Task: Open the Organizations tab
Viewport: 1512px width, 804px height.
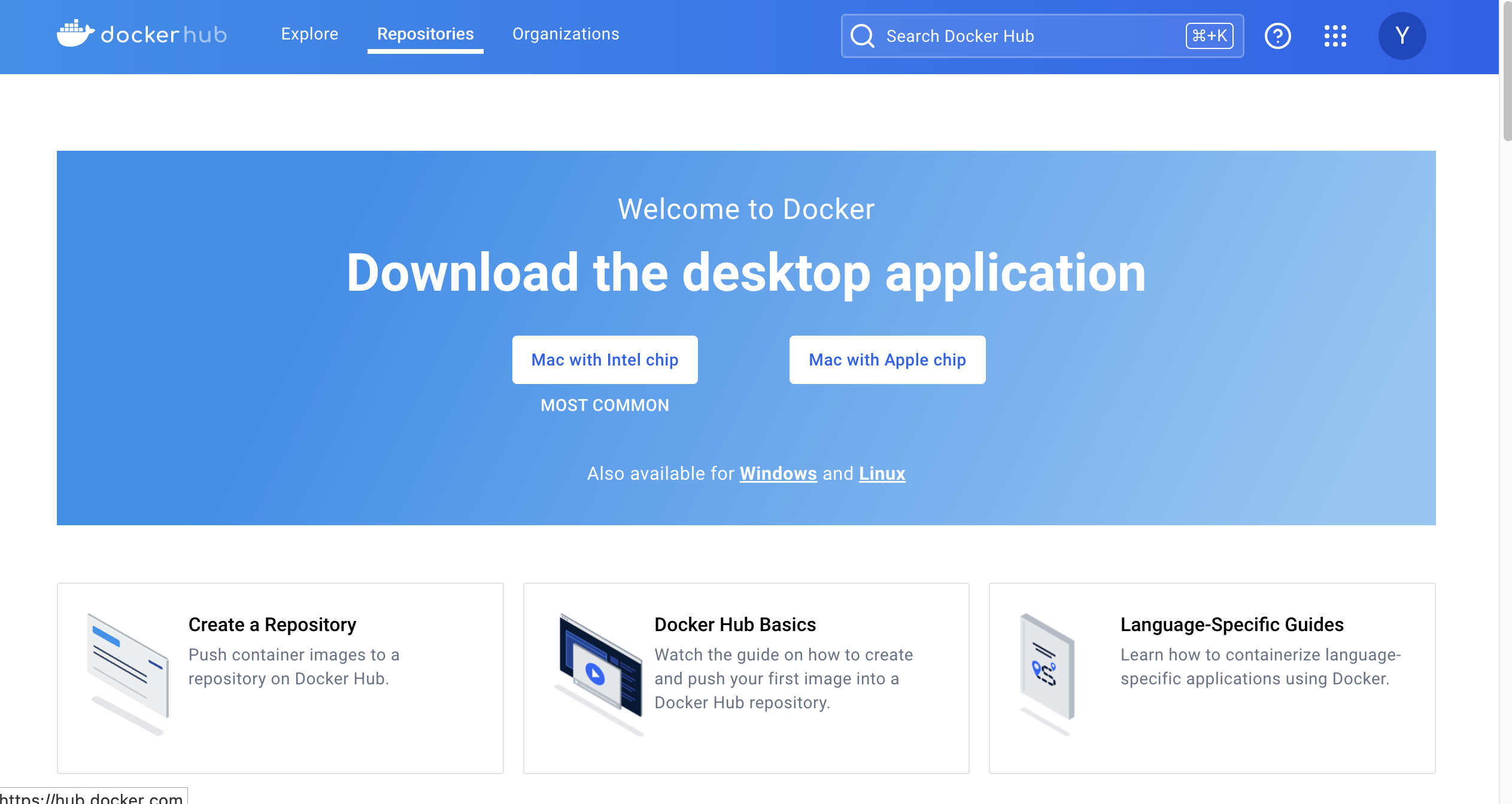Action: coord(566,34)
